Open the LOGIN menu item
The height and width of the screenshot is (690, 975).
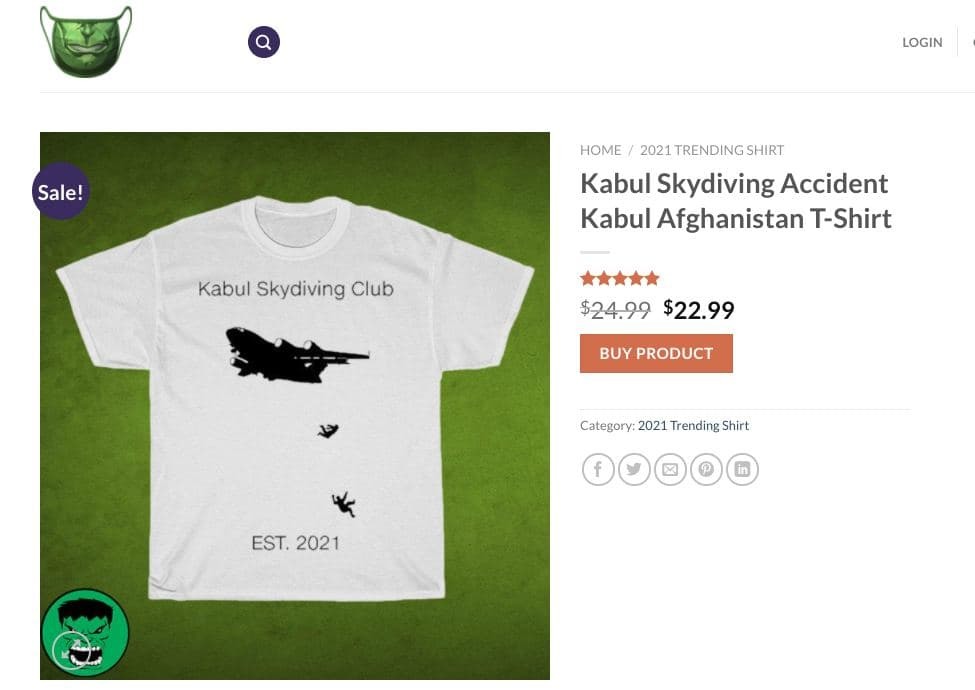coord(922,42)
